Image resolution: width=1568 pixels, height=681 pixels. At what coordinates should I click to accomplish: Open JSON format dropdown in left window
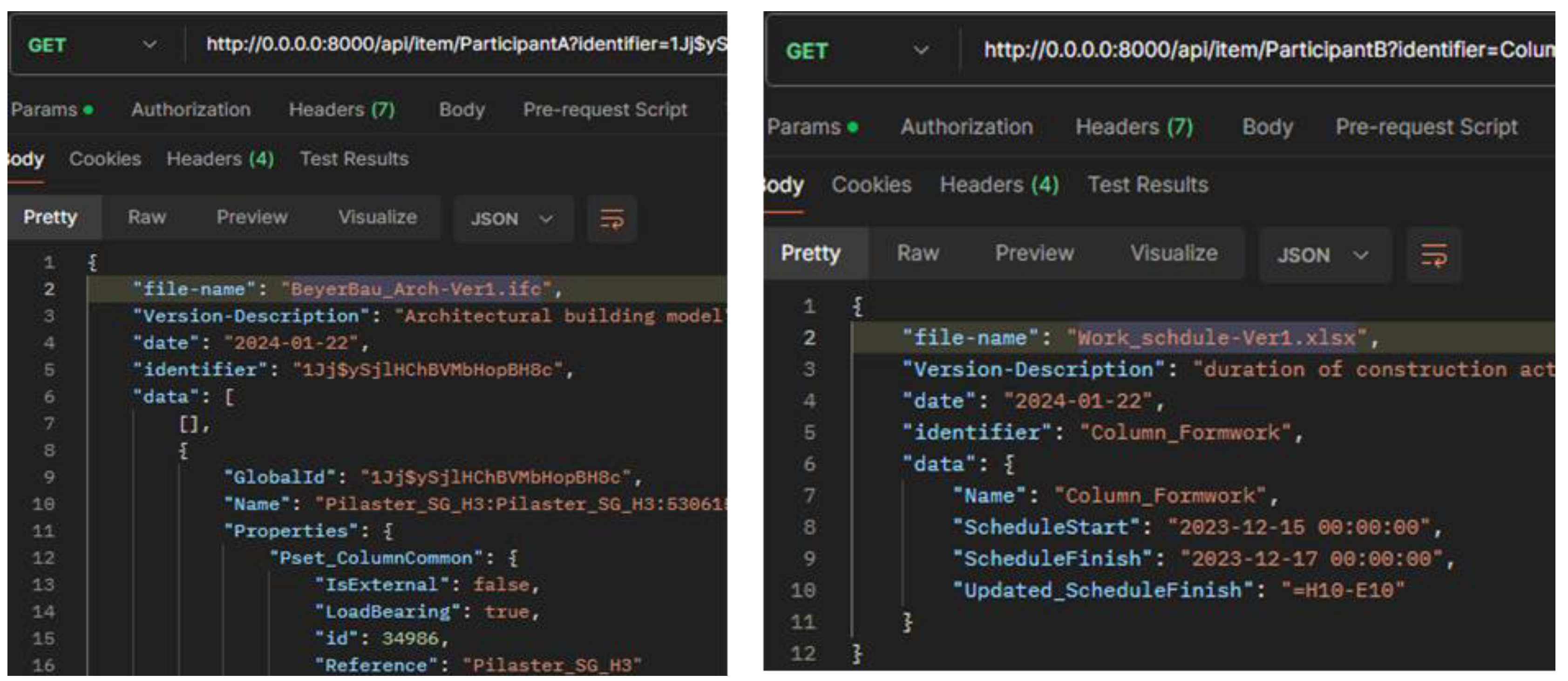pos(513,219)
